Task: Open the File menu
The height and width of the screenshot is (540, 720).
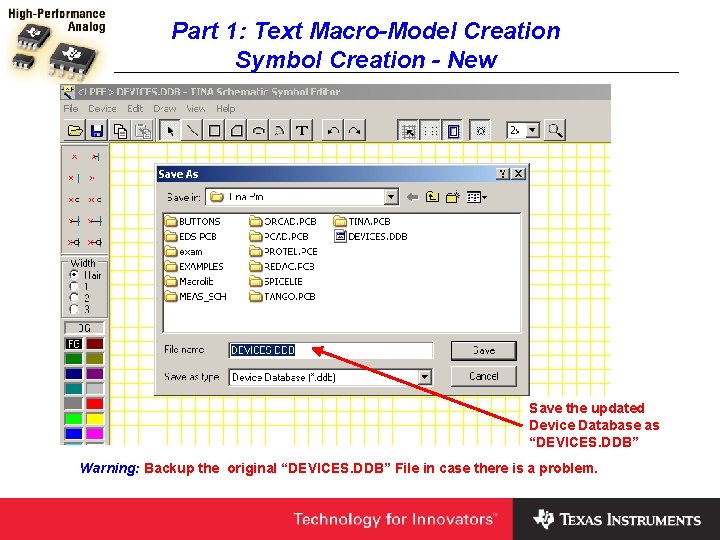Action: (71, 108)
